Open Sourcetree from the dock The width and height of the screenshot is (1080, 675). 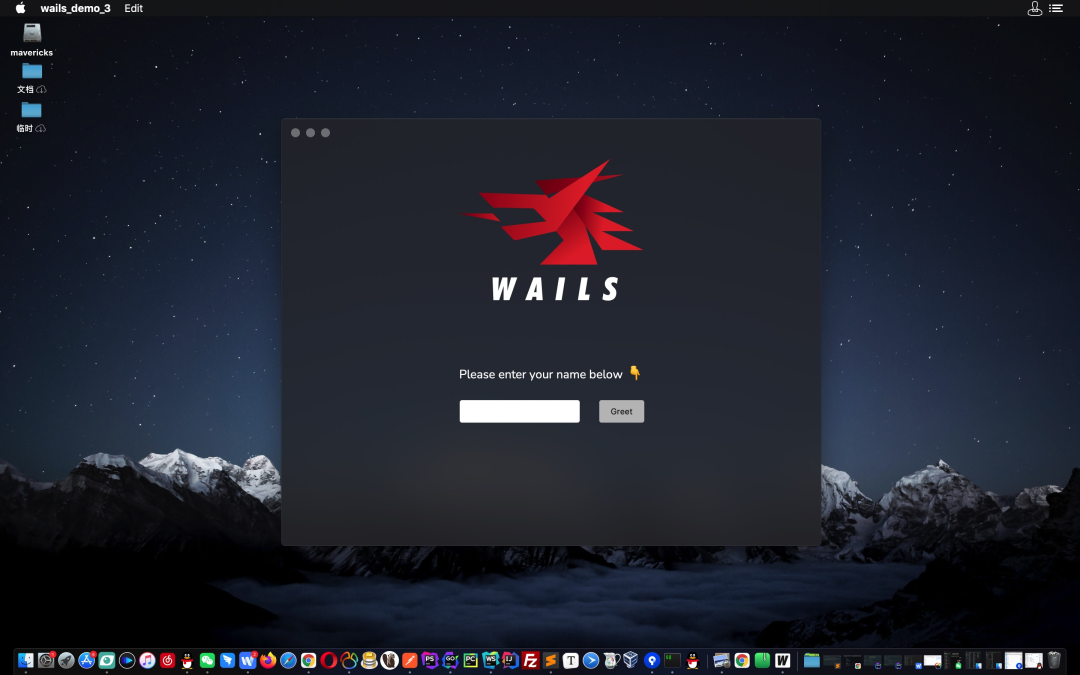point(652,661)
